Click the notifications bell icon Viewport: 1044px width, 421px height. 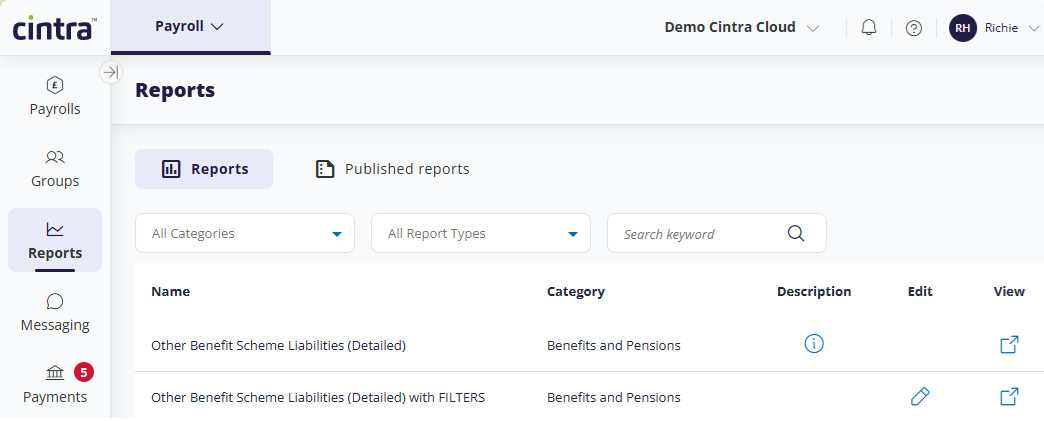tap(868, 28)
